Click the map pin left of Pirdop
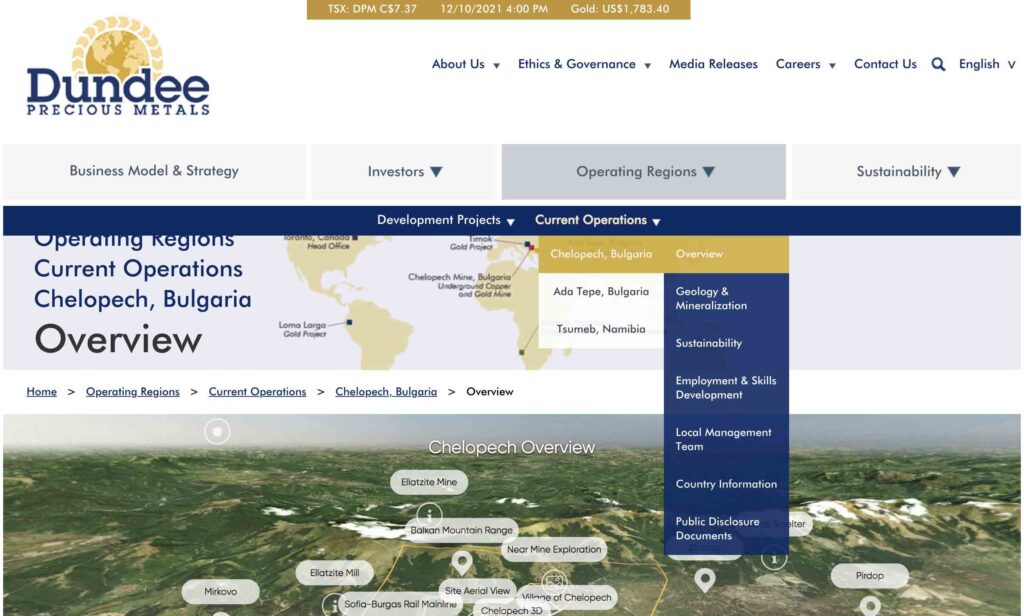1024x616 pixels. coord(705,580)
